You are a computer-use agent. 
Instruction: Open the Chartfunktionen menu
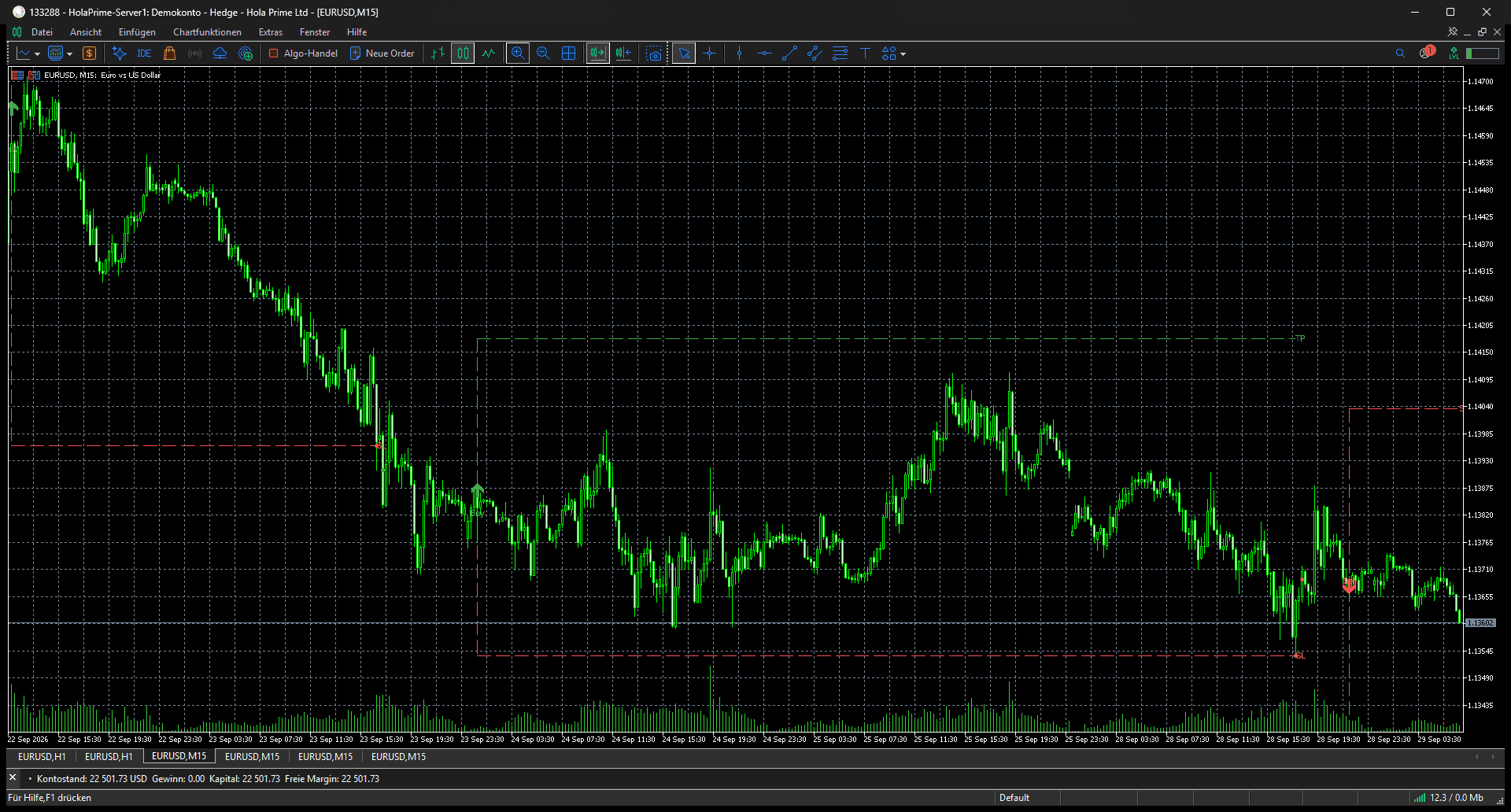[x=207, y=32]
